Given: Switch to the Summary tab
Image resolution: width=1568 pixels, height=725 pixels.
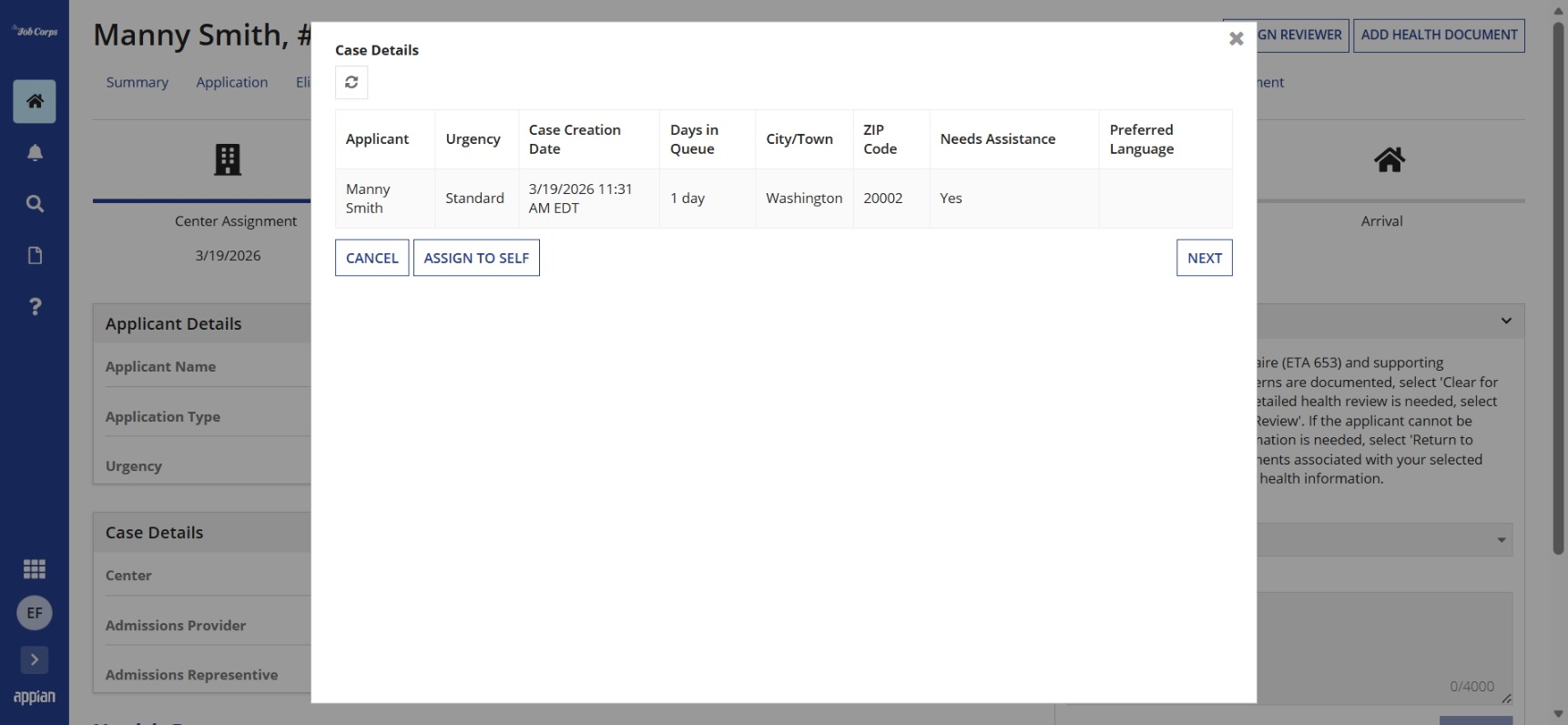Looking at the screenshot, I should pyautogui.click(x=137, y=82).
